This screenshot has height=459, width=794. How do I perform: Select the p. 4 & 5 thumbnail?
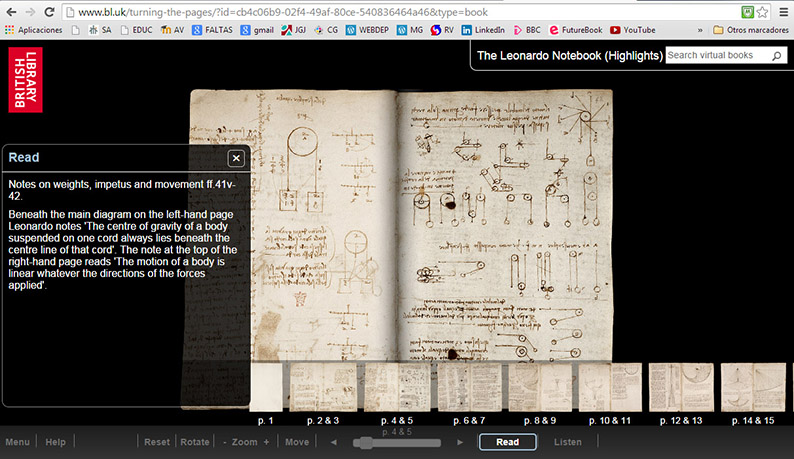(397, 388)
